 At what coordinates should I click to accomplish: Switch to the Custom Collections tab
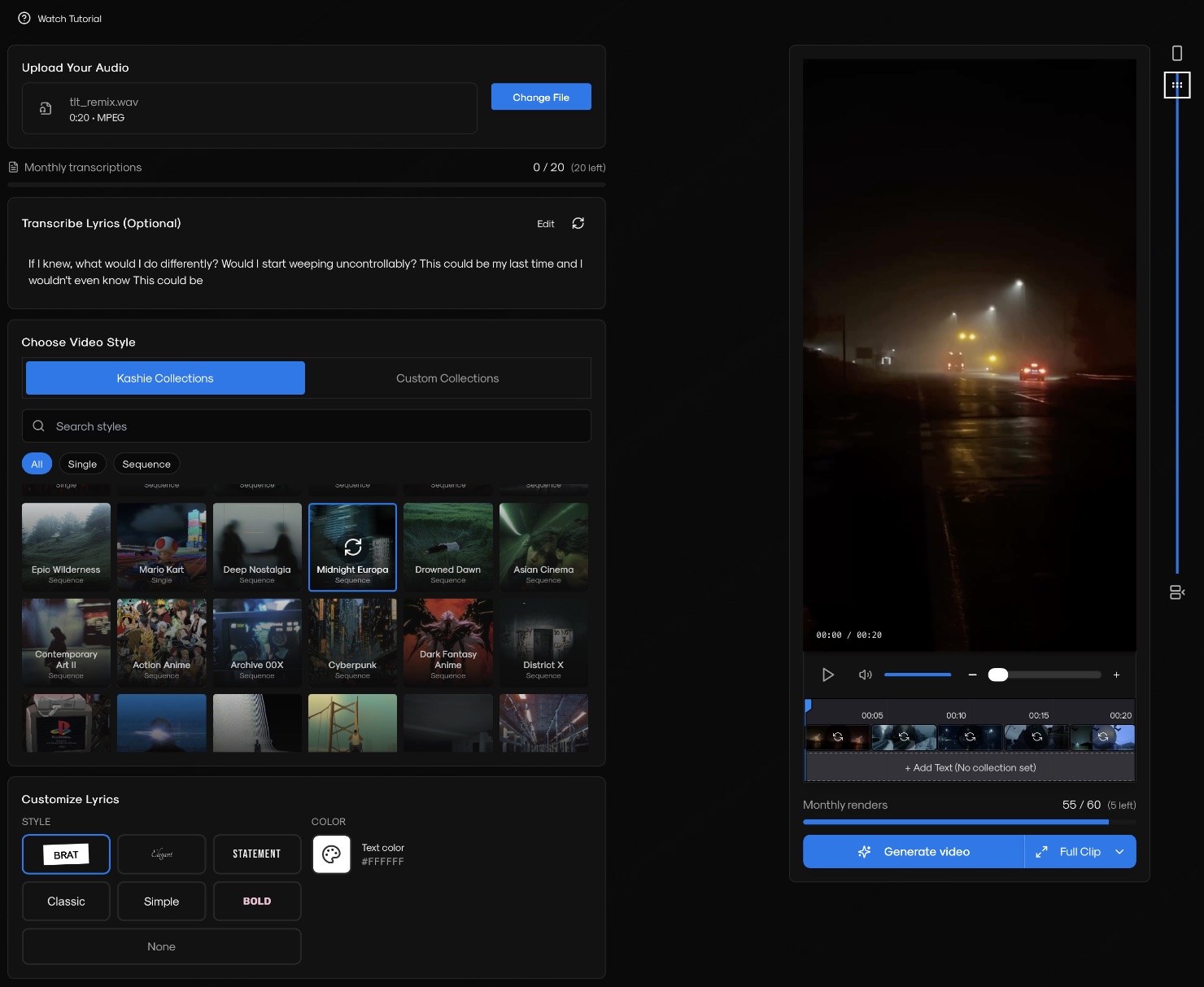click(x=447, y=378)
